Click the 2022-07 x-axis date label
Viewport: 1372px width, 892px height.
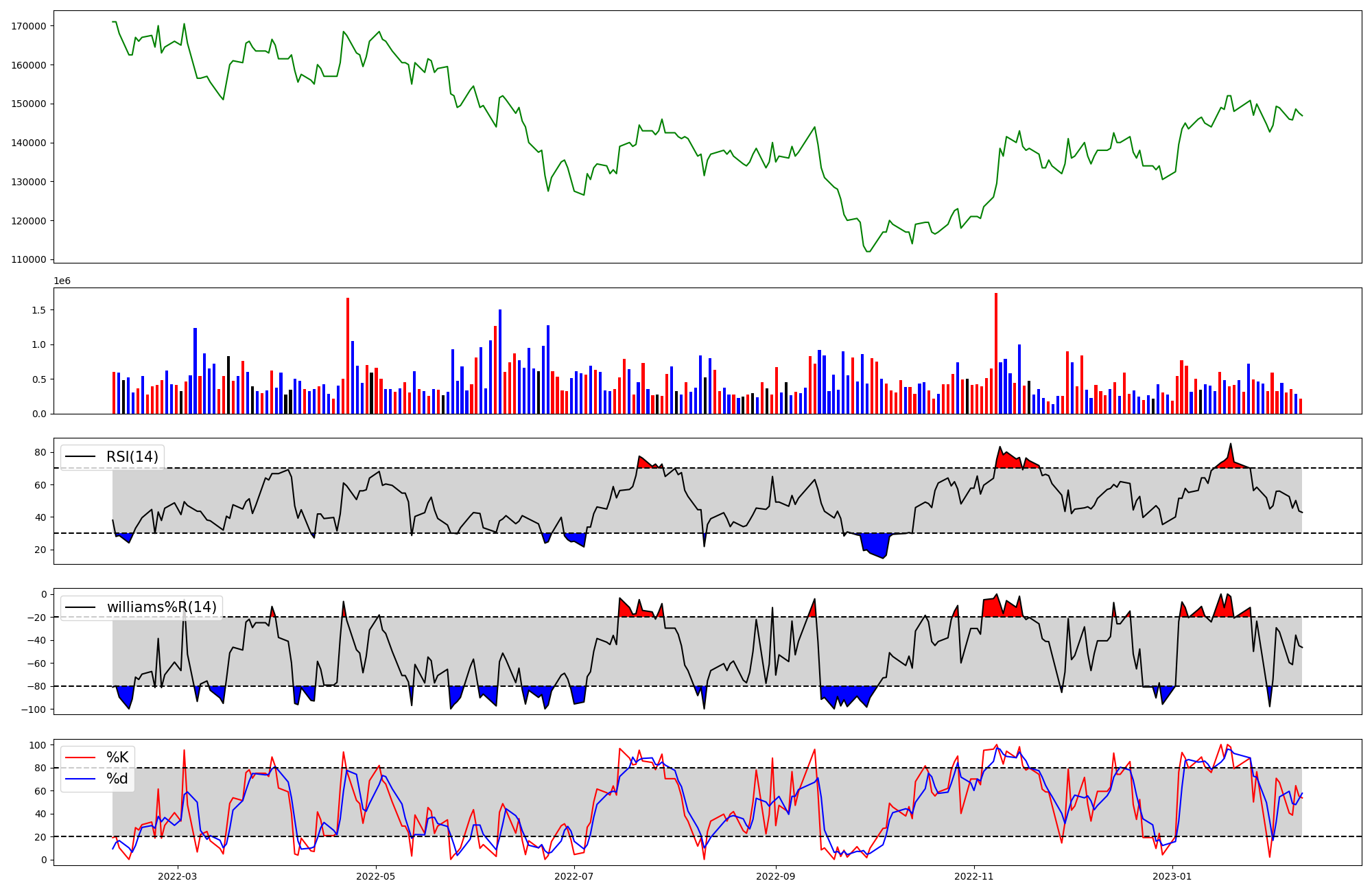coord(573,876)
